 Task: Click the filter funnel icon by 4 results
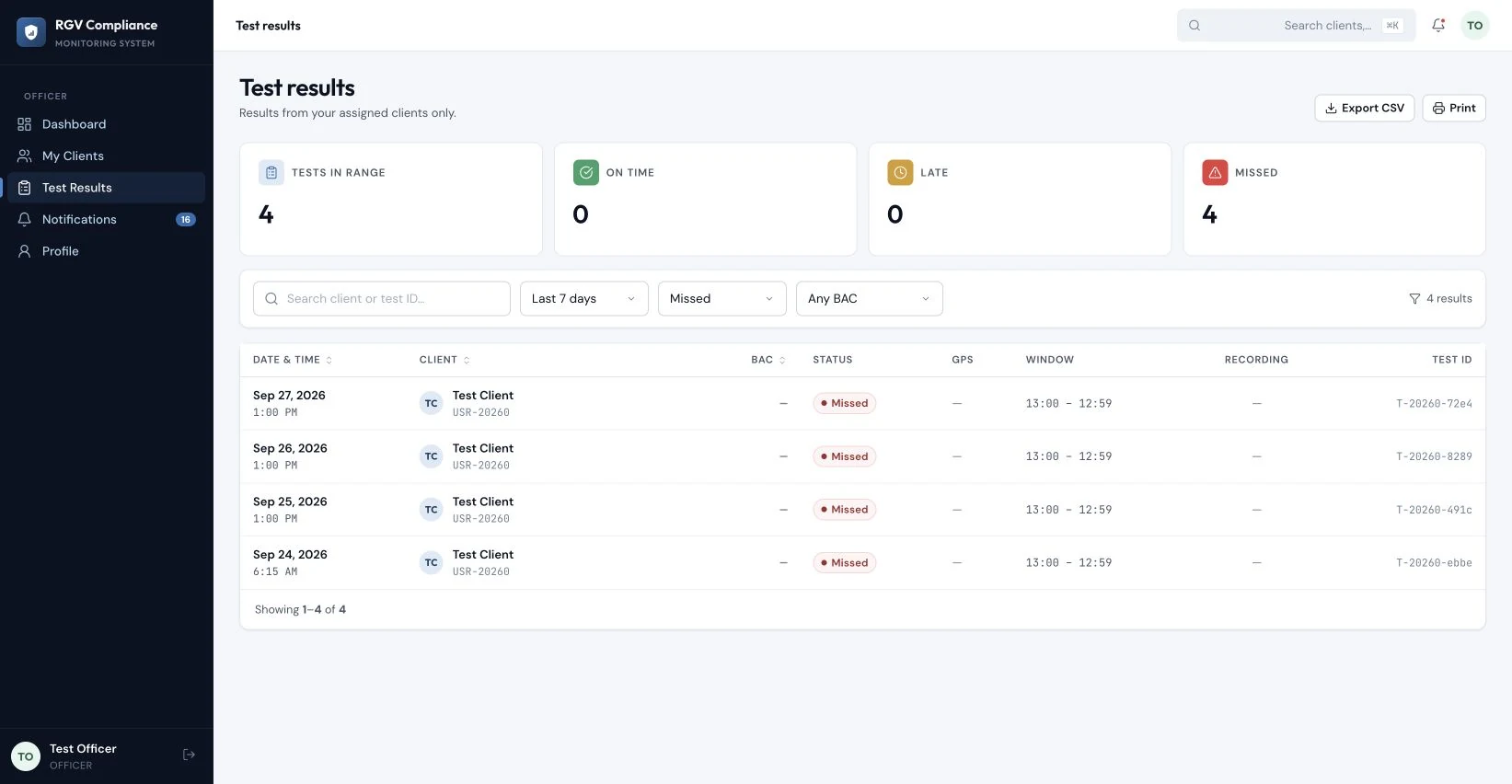tap(1414, 299)
